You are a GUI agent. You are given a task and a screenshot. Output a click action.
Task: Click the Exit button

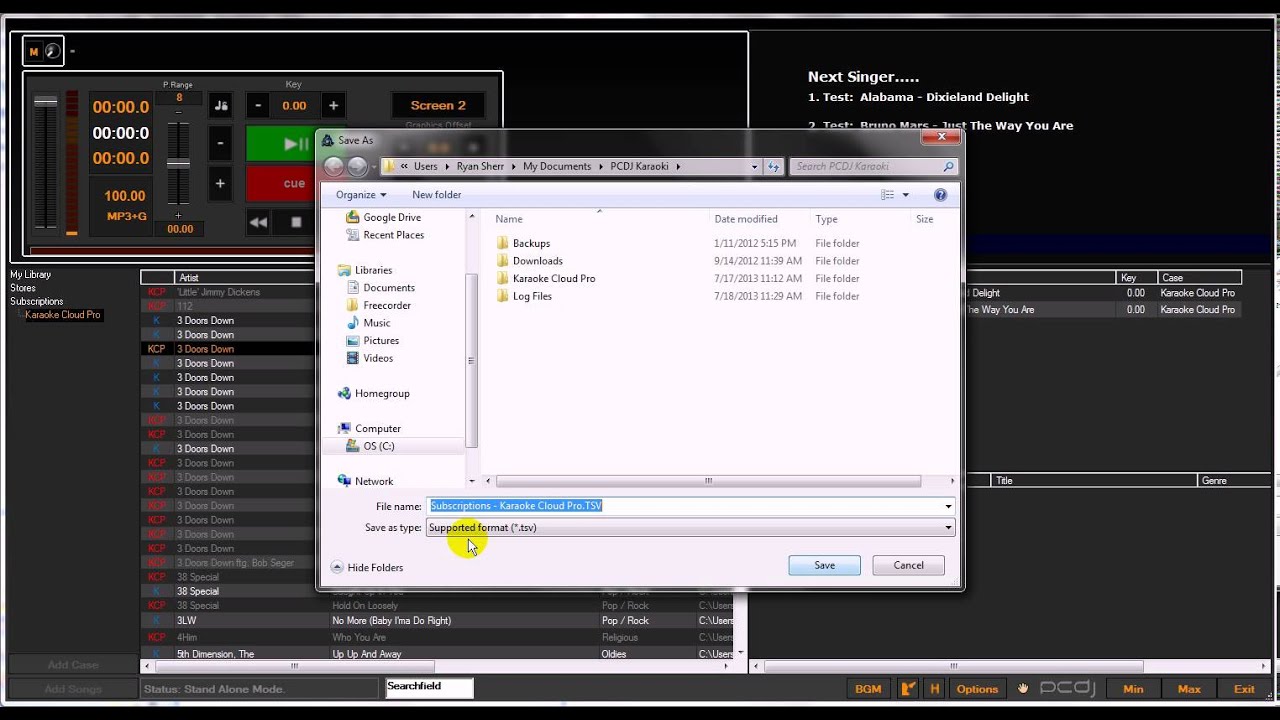pos(1244,689)
